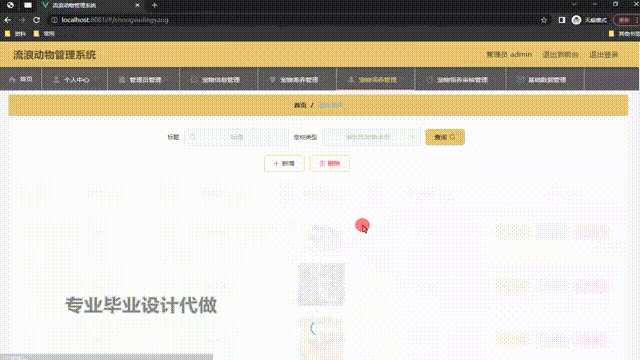Click the red 删除 delete button
Image resolution: width=640 pixels, height=360 pixels.
(330, 163)
